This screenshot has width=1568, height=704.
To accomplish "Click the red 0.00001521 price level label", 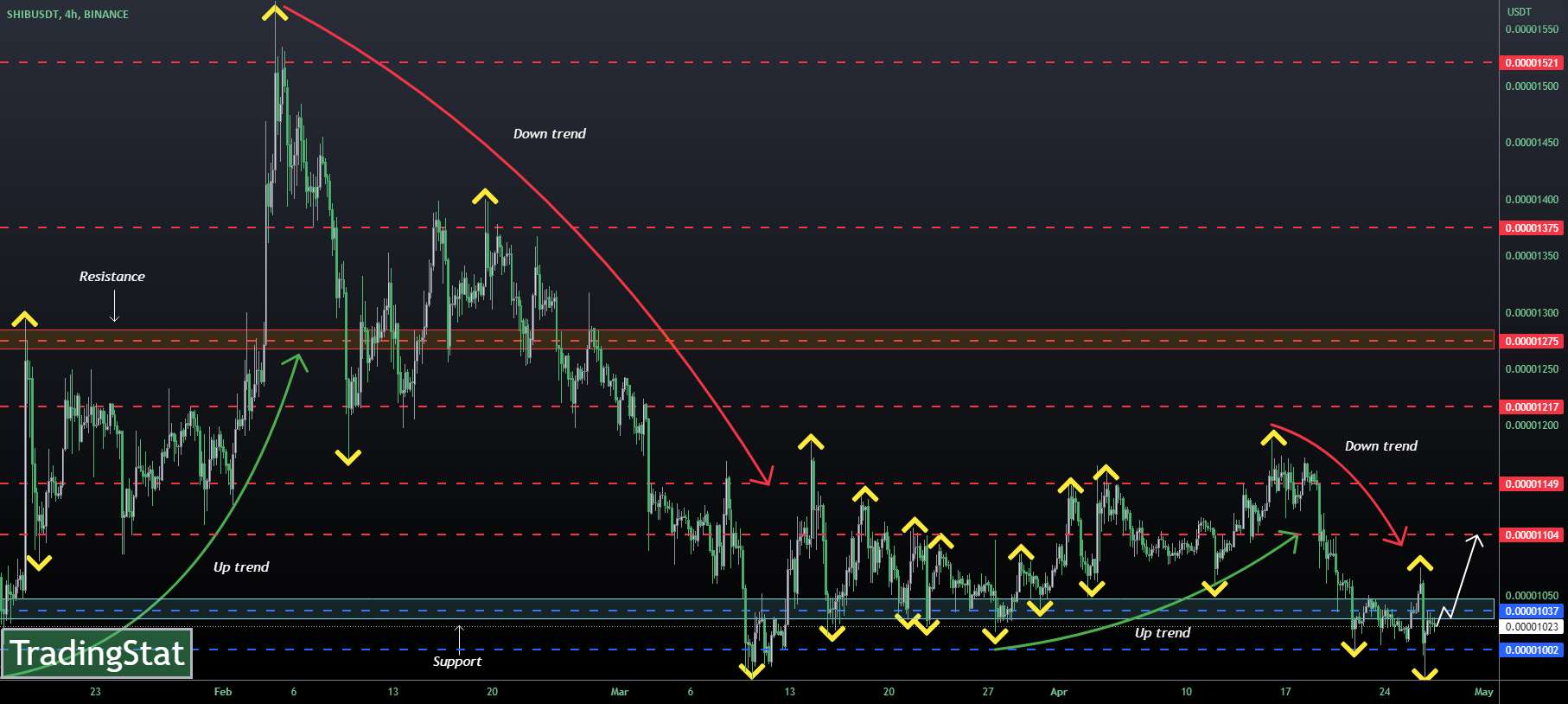I will tap(1533, 63).
